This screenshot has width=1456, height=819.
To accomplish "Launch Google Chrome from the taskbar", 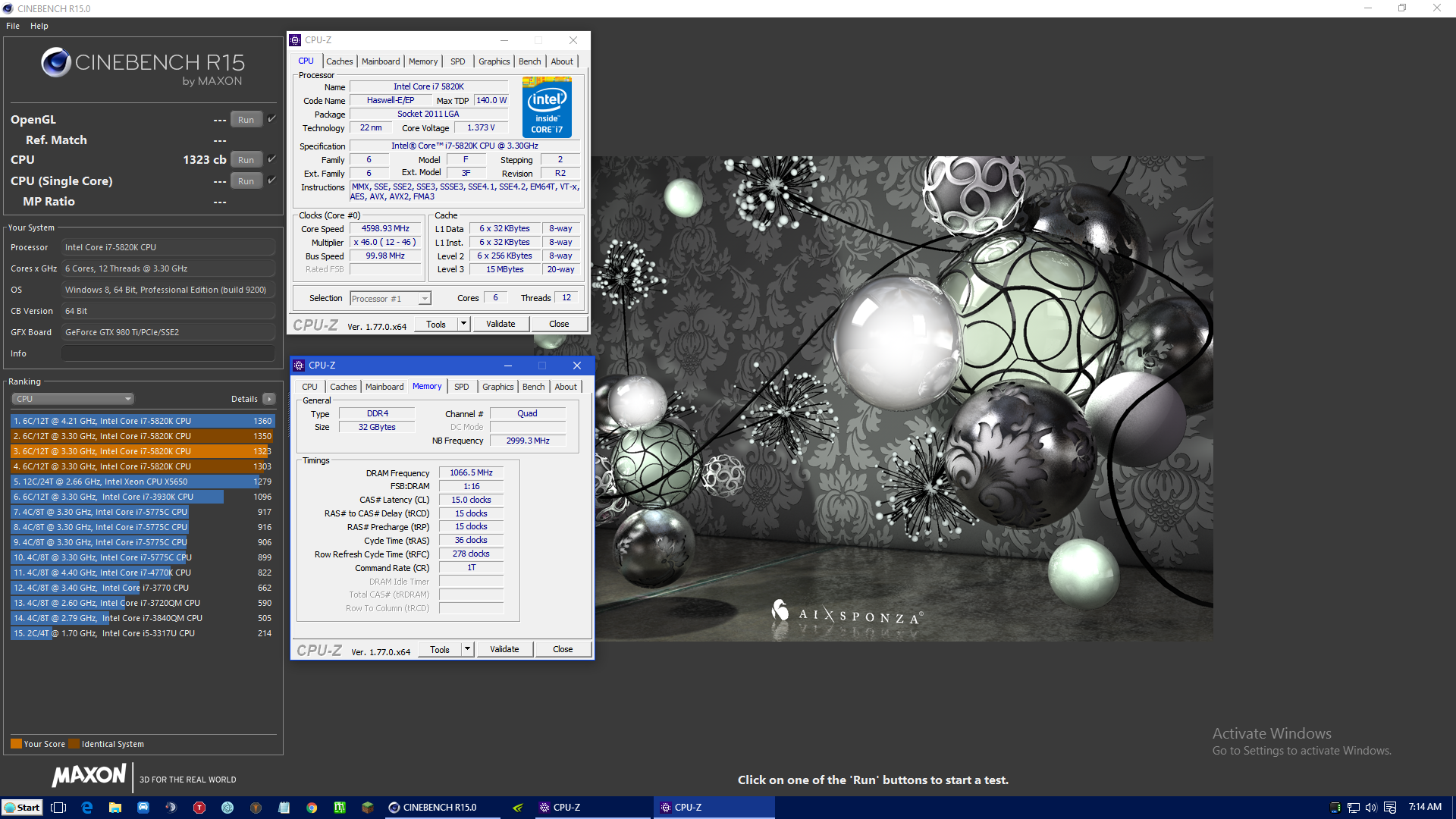I will click(312, 808).
